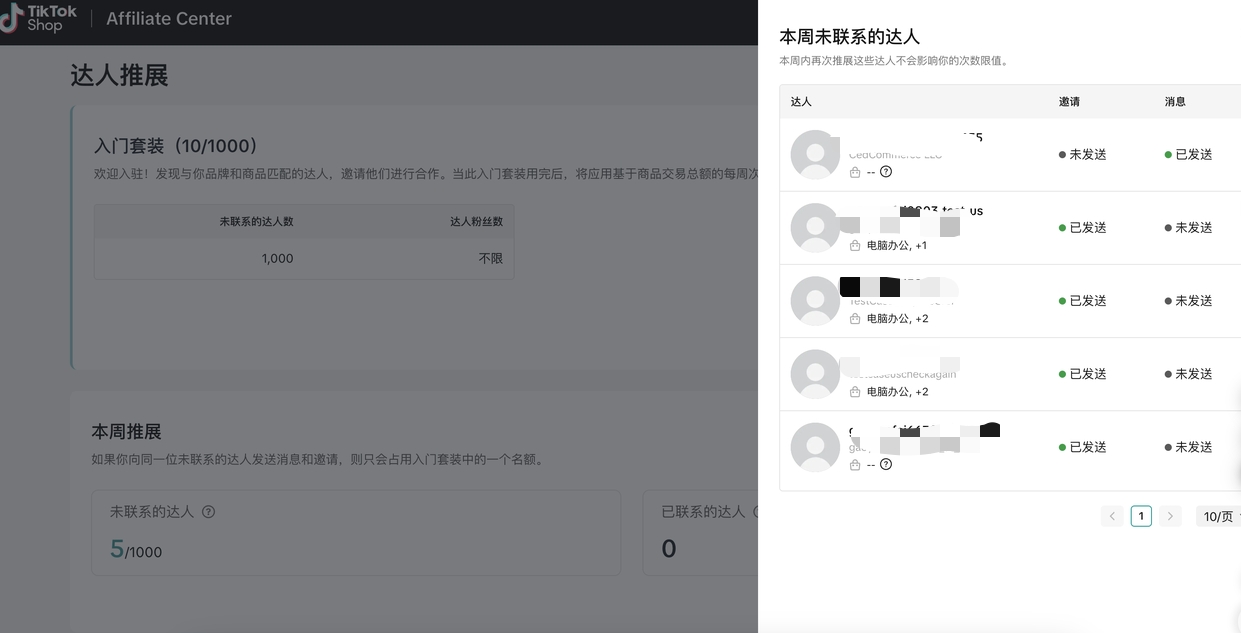The image size is (1241, 633).
Task: Go to next page using right arrow
Action: pos(1171,516)
